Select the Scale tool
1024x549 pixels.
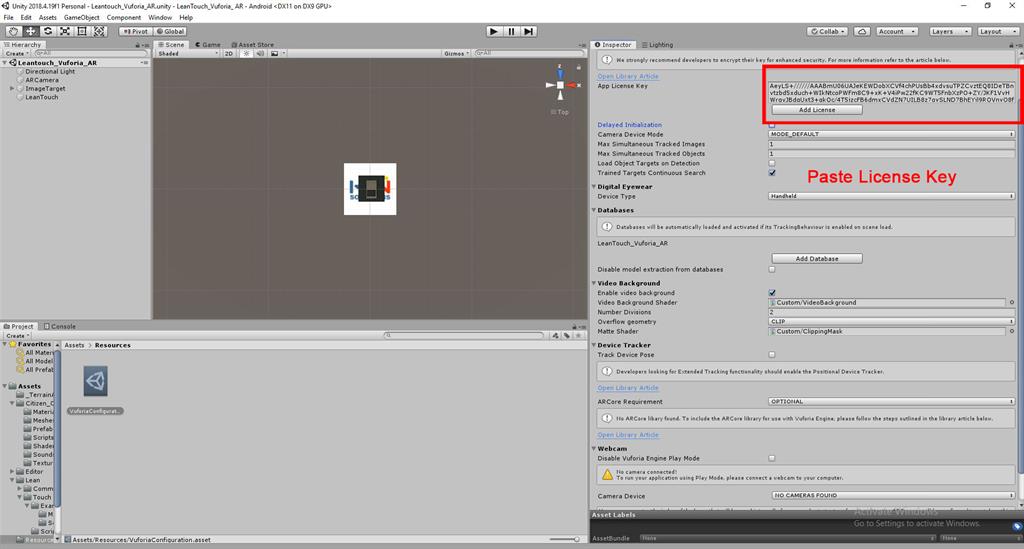[x=65, y=31]
